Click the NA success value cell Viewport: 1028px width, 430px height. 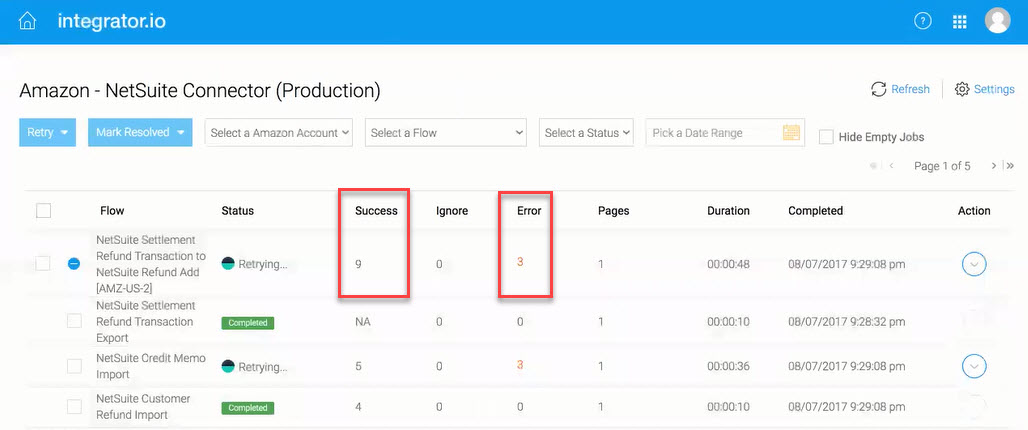pos(363,322)
